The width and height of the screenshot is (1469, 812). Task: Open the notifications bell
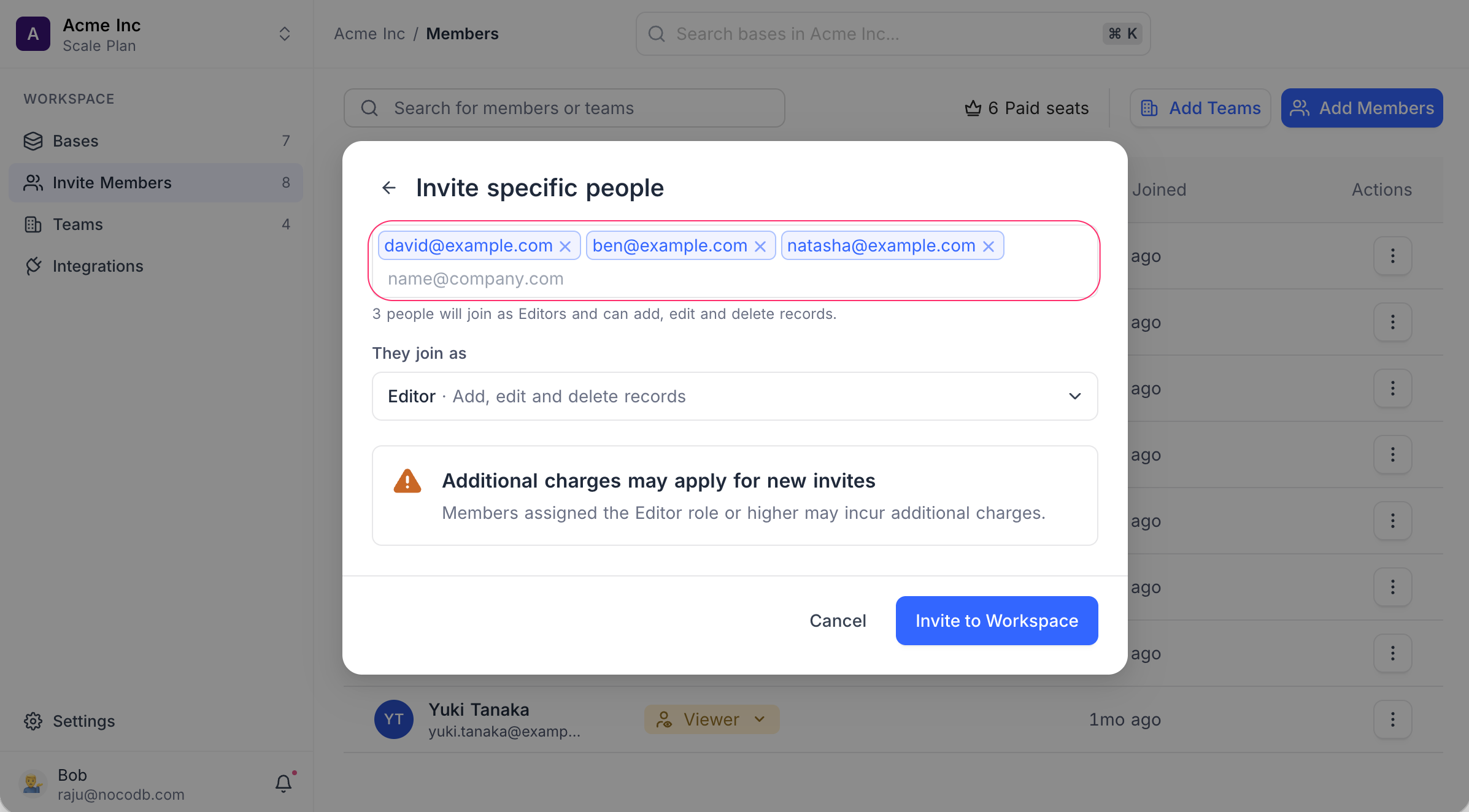(283, 783)
